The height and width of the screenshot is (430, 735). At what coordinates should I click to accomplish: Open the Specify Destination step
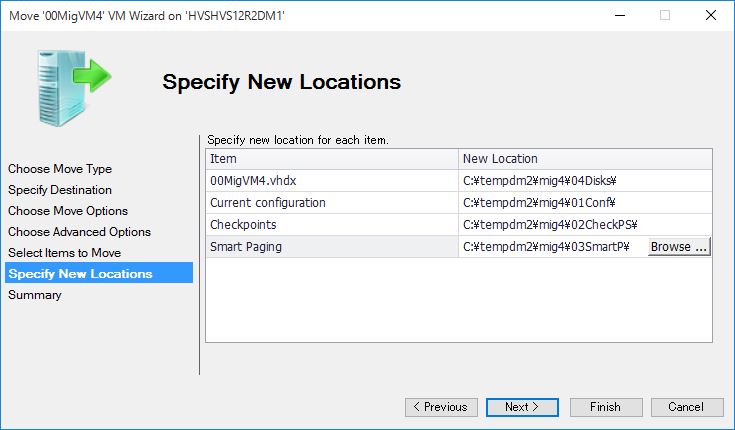(x=60, y=190)
